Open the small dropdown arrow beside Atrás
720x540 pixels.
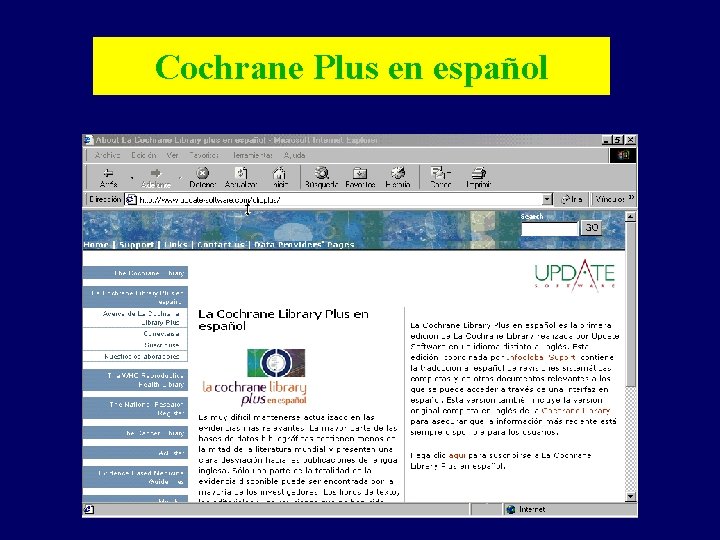coord(132,177)
